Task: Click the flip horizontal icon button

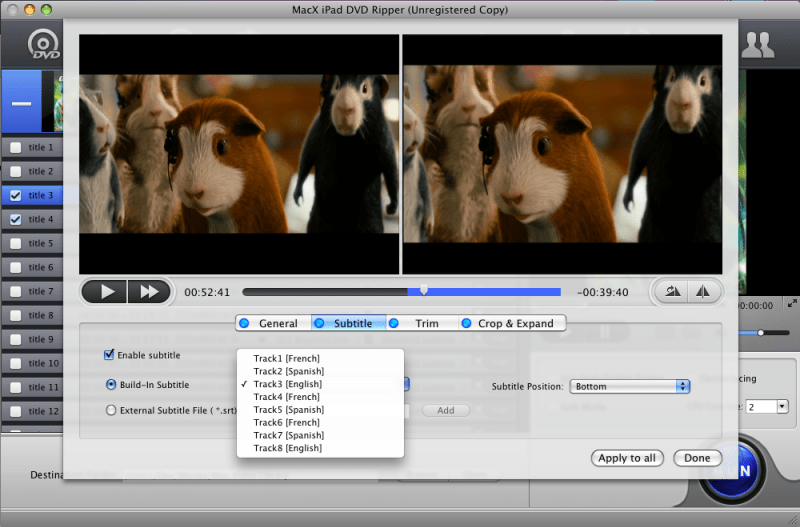Action: pos(703,292)
